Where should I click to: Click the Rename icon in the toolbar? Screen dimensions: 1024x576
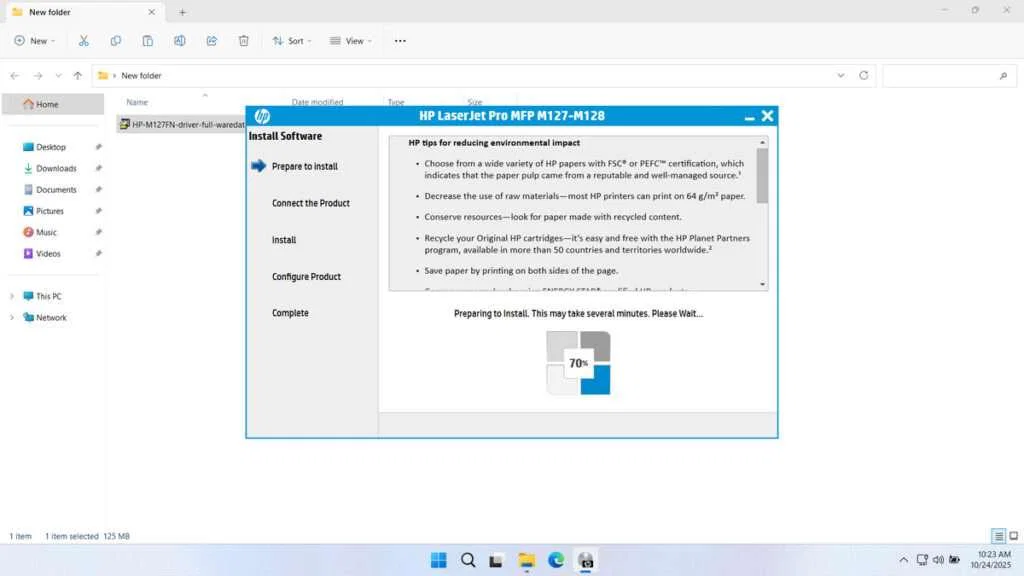180,40
